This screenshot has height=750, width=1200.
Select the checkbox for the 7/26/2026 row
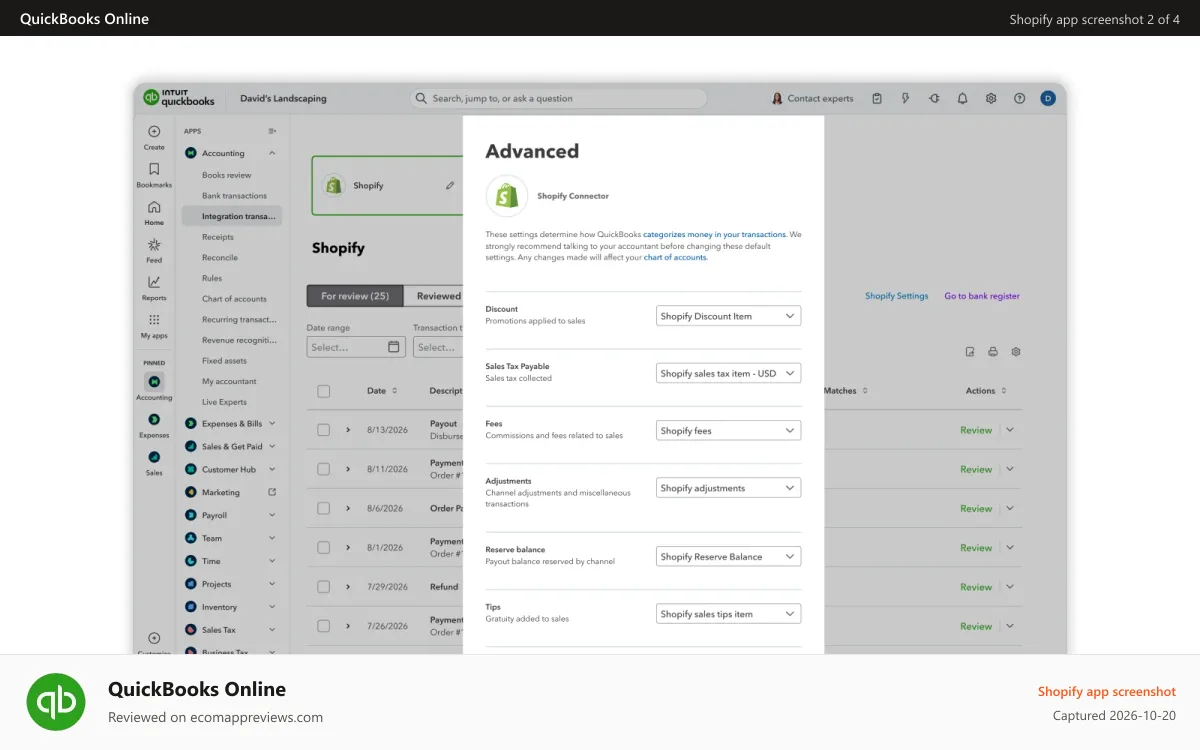click(x=323, y=626)
